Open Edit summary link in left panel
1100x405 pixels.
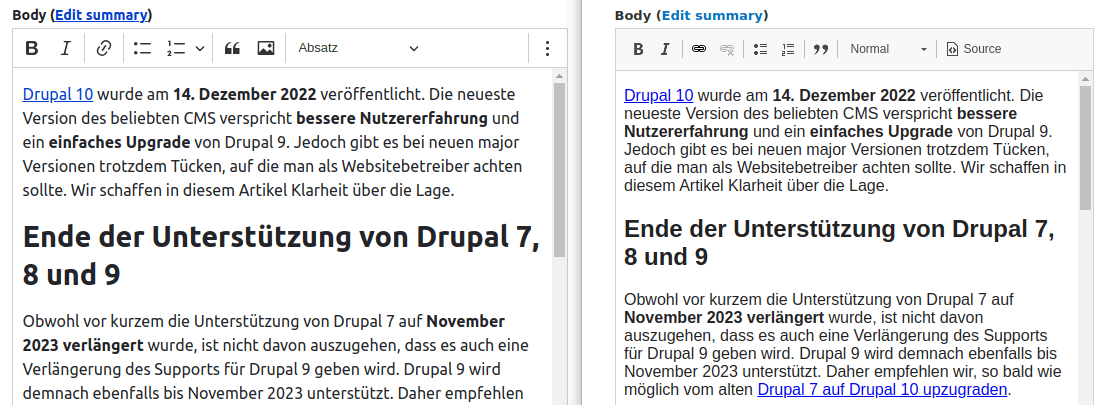pyautogui.click(x=101, y=15)
